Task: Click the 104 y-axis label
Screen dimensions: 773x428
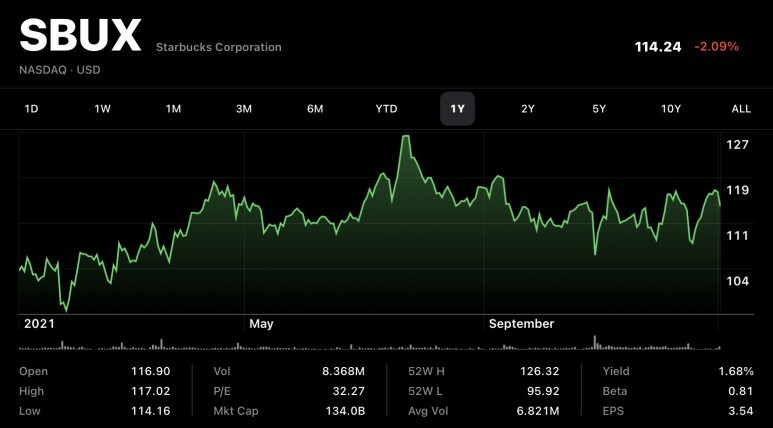Action: pos(738,281)
